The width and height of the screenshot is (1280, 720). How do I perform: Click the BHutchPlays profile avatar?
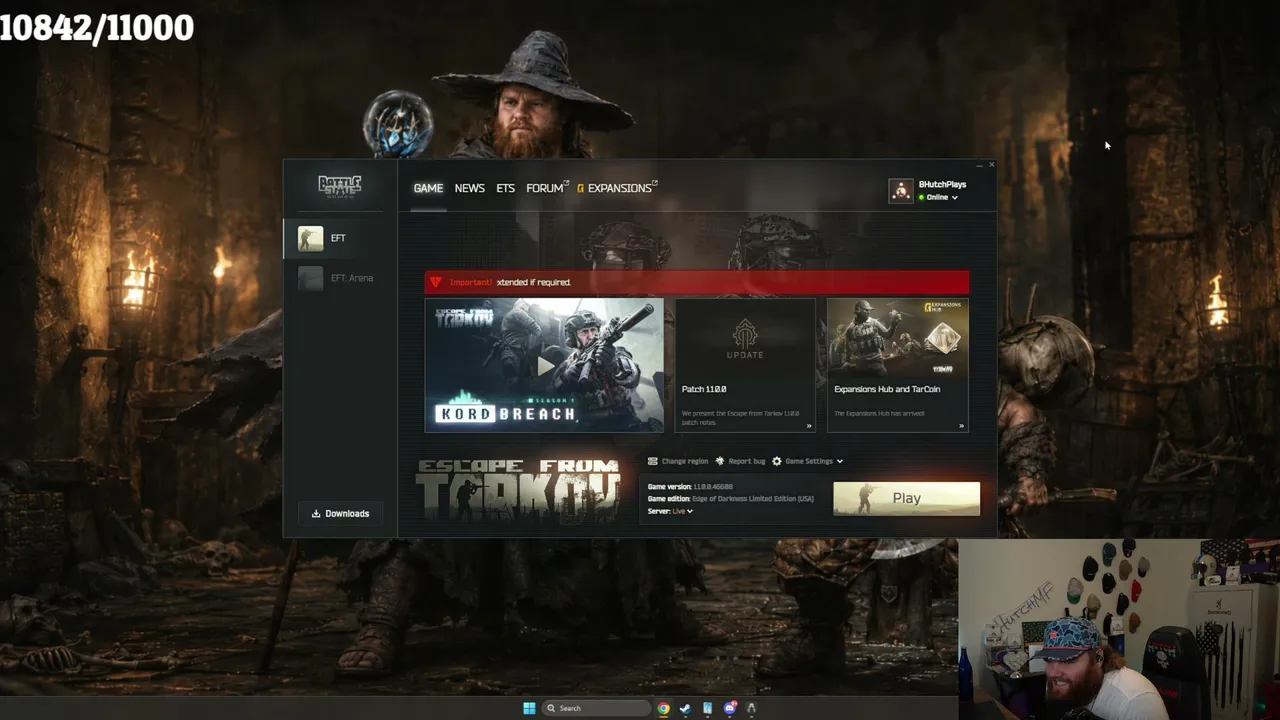pos(901,190)
